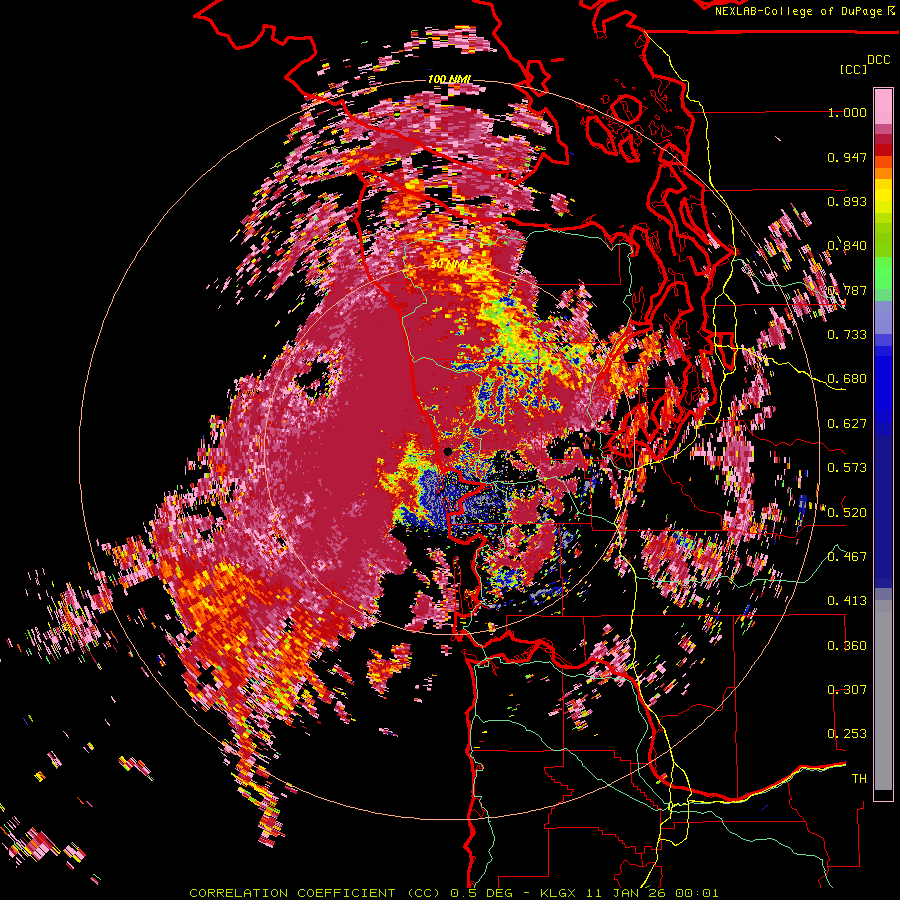Click the DCC product label
The height and width of the screenshot is (900, 900).
(878, 60)
